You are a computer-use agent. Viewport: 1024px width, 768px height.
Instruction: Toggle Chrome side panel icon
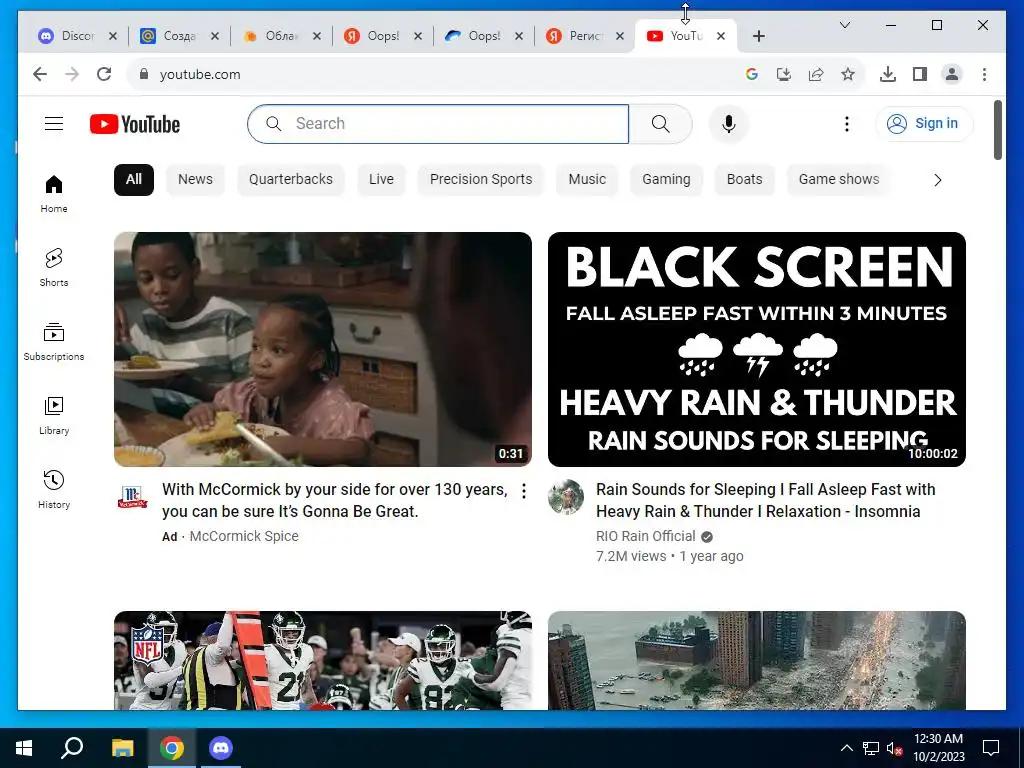click(x=920, y=74)
